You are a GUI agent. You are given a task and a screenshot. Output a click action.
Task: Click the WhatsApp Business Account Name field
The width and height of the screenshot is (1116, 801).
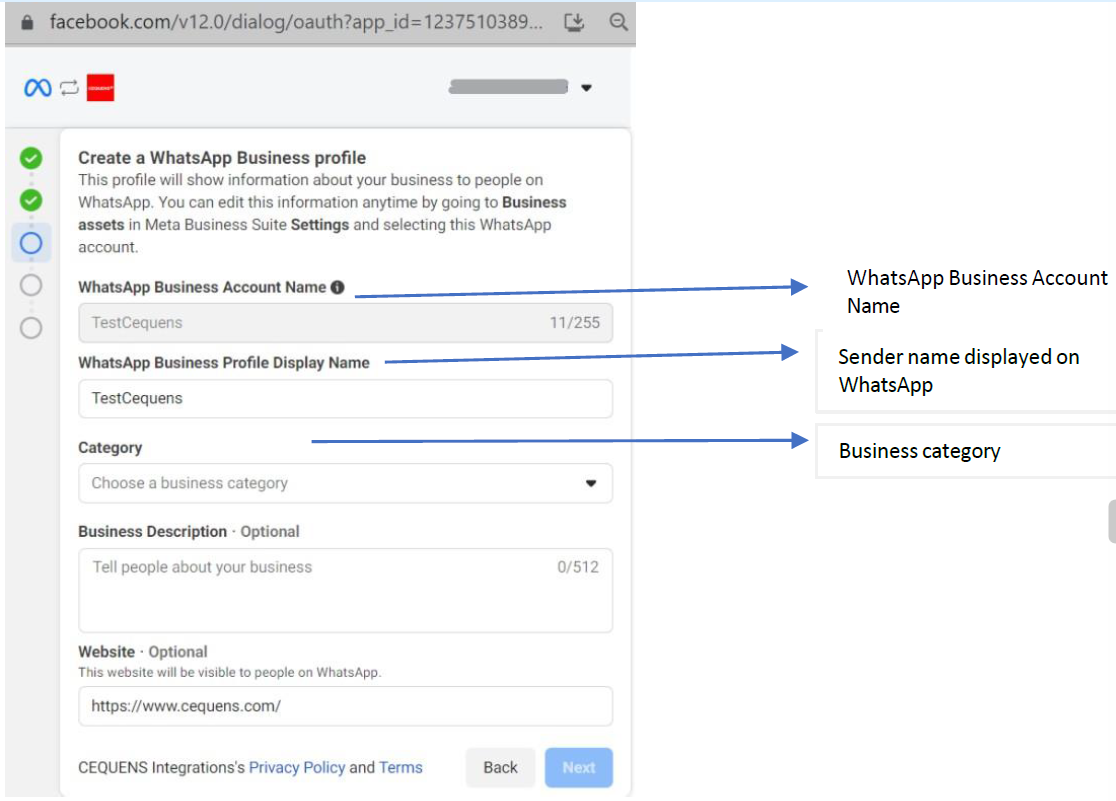tap(345, 323)
